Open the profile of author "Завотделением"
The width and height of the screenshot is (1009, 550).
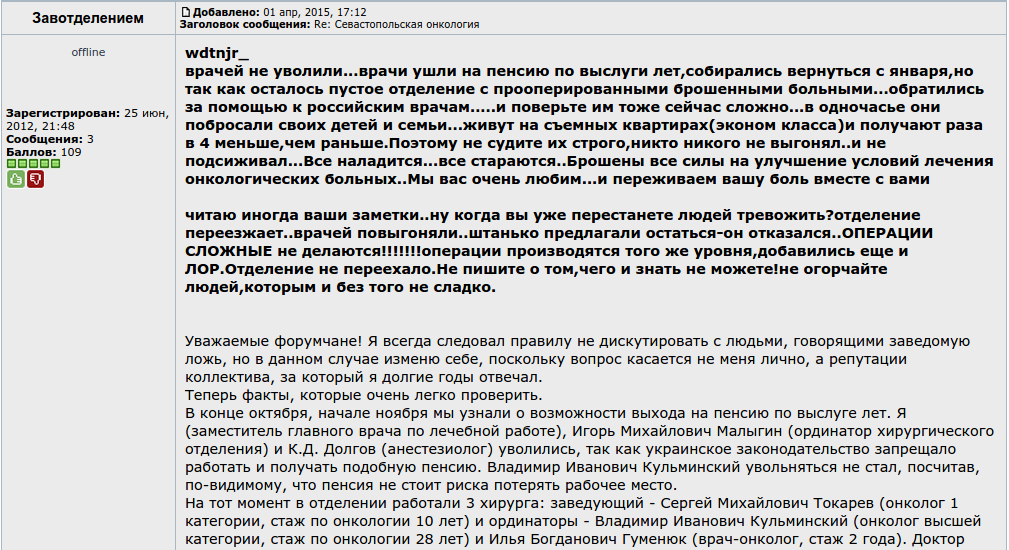point(88,18)
